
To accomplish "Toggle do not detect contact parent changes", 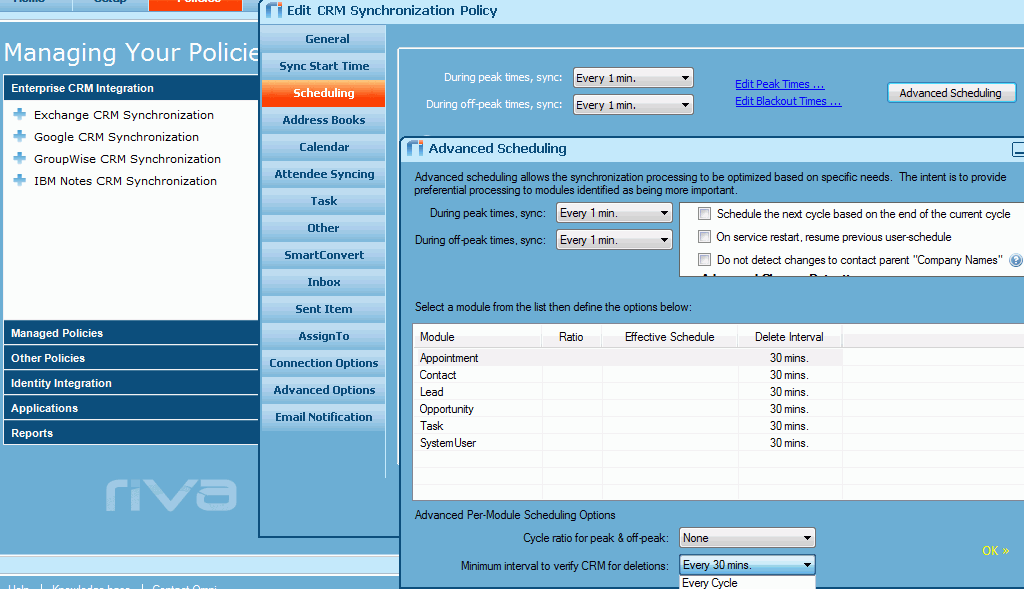I will [705, 260].
